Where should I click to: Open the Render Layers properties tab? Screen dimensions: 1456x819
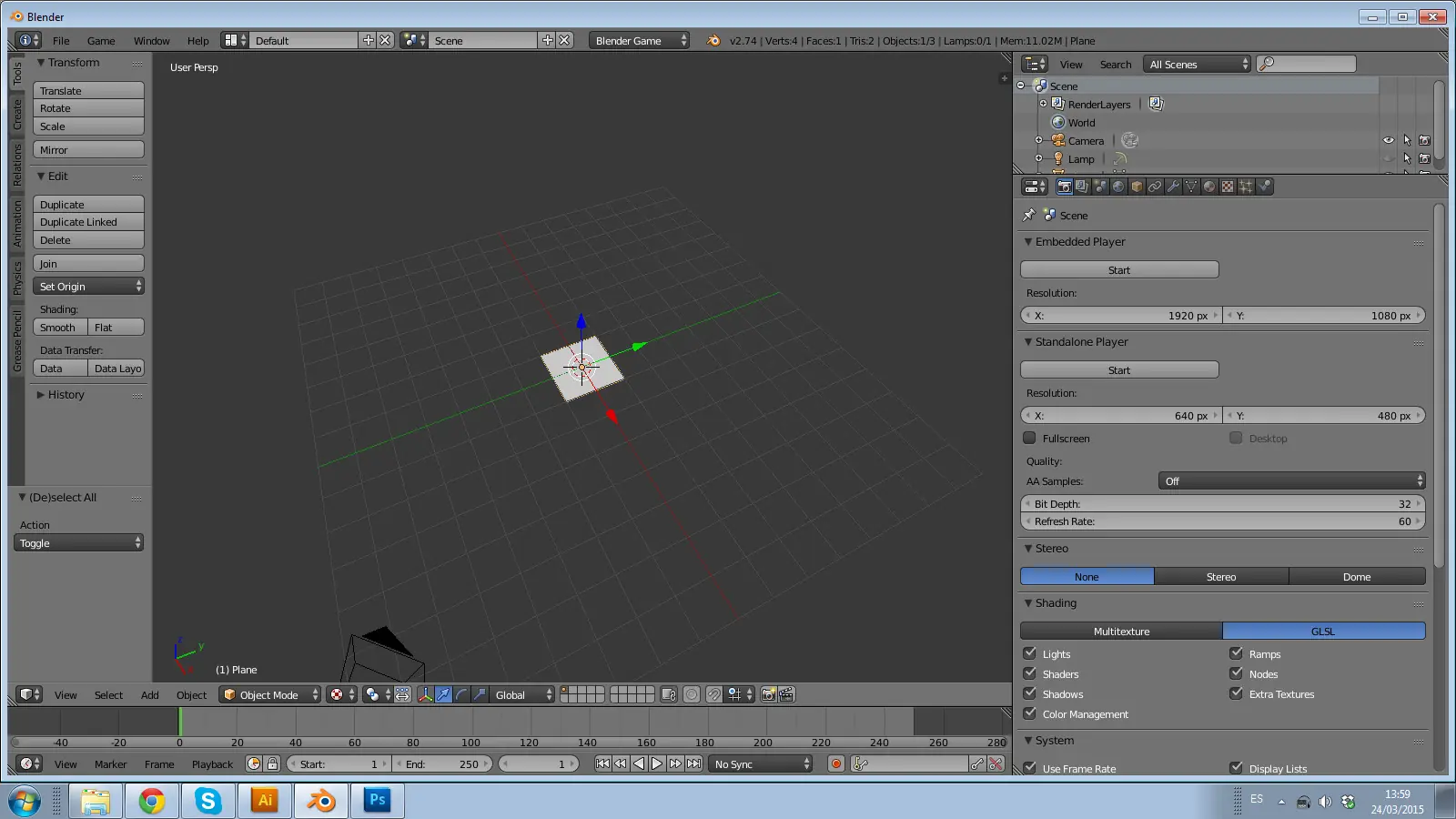click(1082, 187)
